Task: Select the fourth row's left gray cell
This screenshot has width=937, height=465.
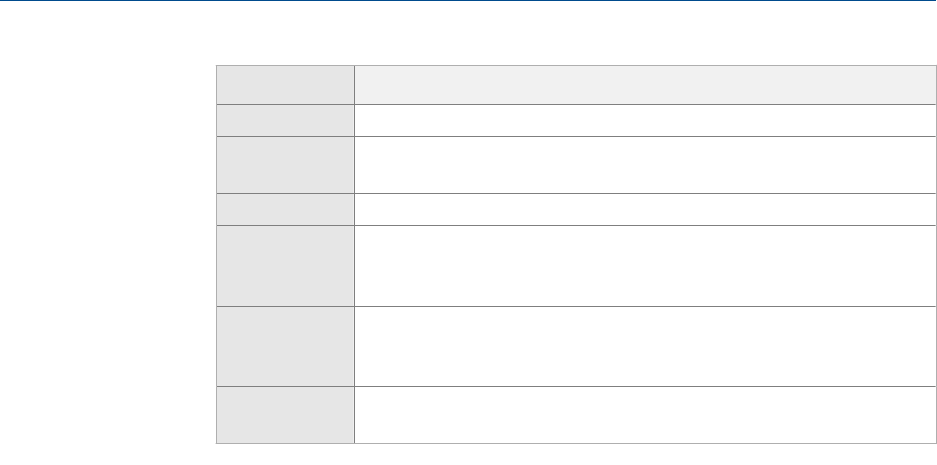Action: 285,208
